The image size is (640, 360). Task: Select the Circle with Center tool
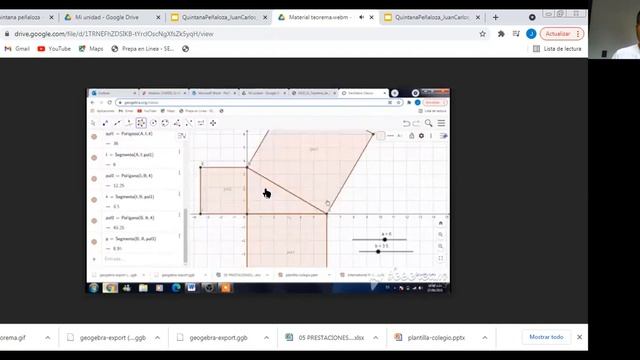(153, 123)
